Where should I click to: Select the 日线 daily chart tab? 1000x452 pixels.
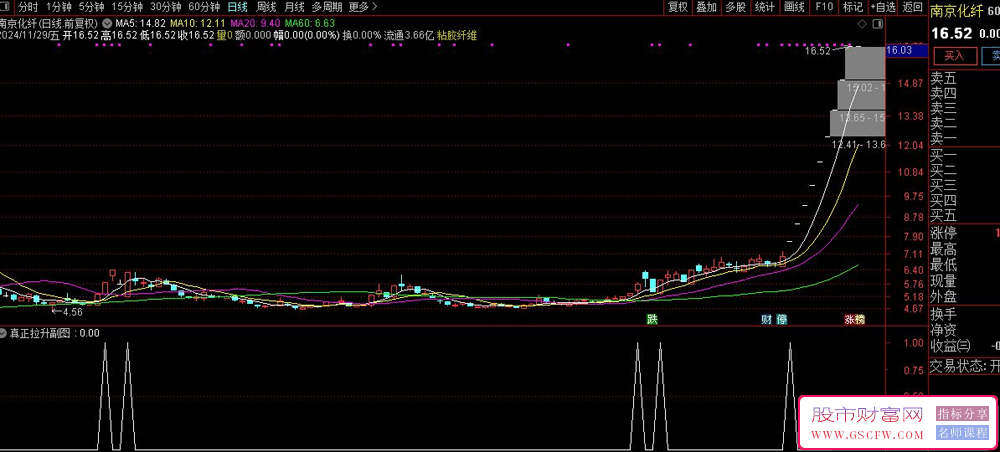click(x=238, y=8)
